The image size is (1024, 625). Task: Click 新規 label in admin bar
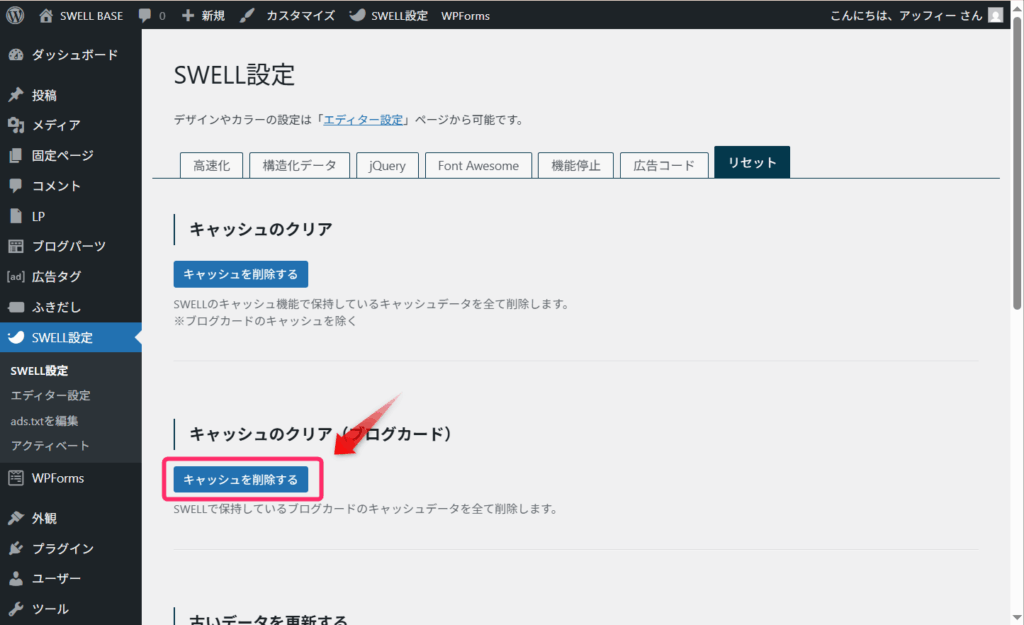(x=213, y=16)
